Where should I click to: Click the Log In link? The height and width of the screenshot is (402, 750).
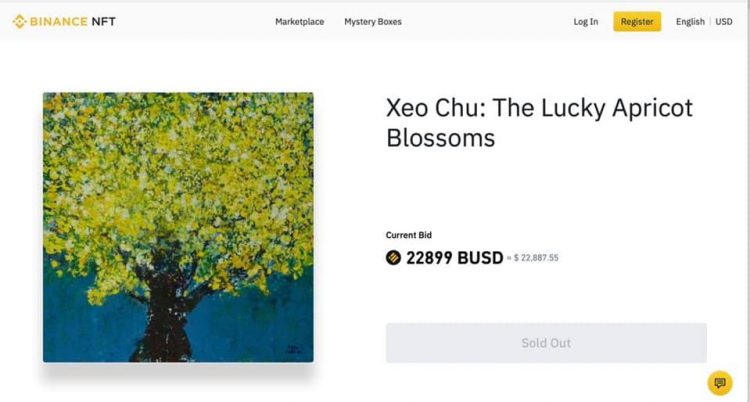586,22
